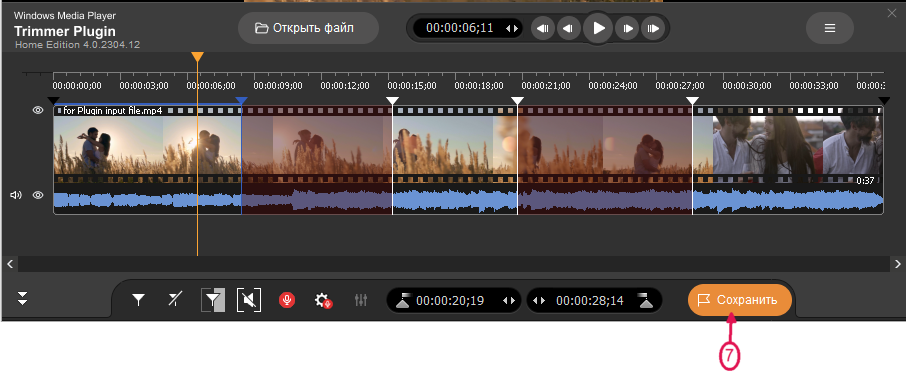Image resolution: width=906 pixels, height=387 pixels.
Task: Click the Remove marker icon
Action: [x=174, y=300]
